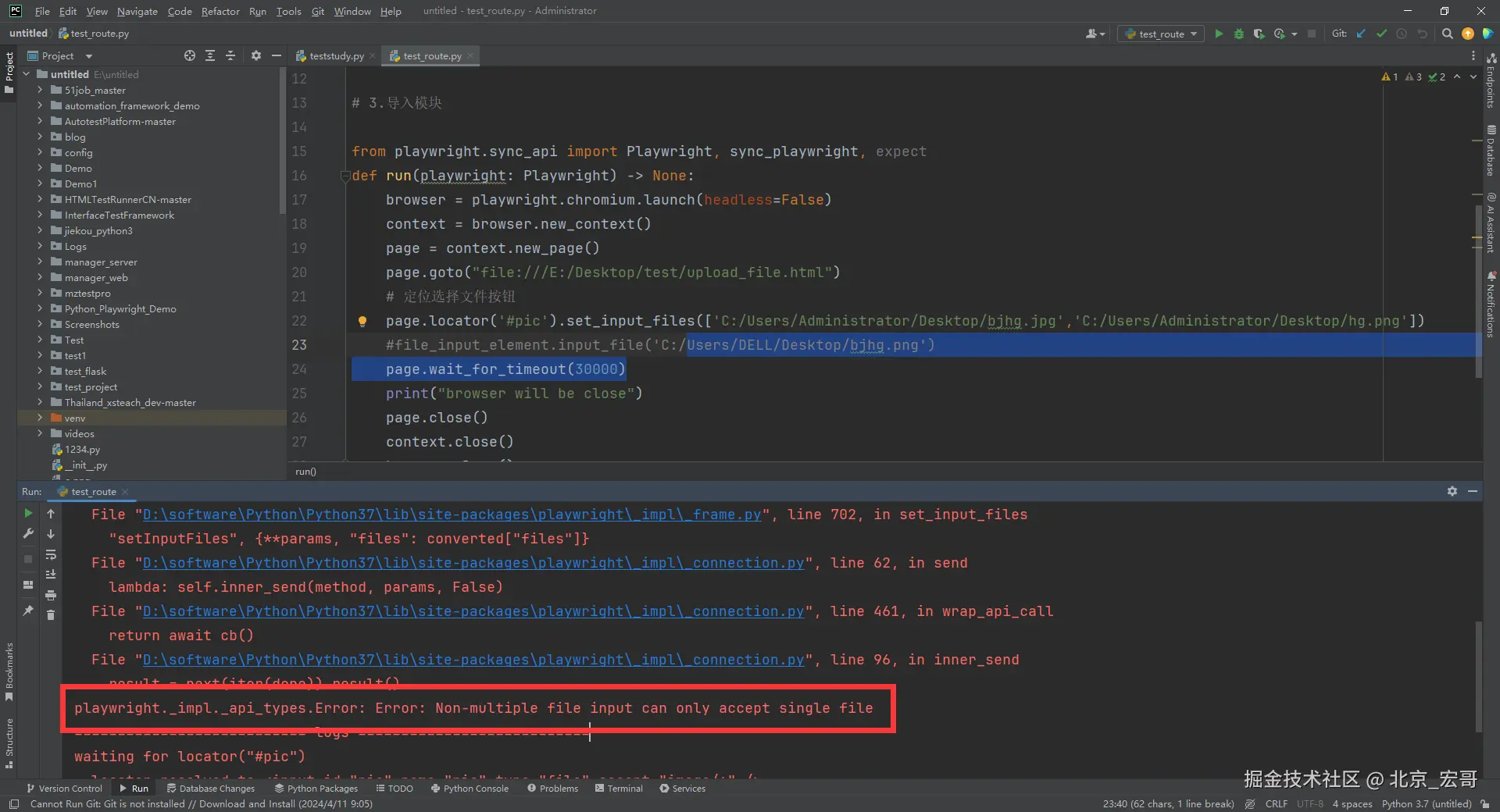Image resolution: width=1500 pixels, height=812 pixels.
Task: Expand all nodes in Project panel
Action: point(210,55)
